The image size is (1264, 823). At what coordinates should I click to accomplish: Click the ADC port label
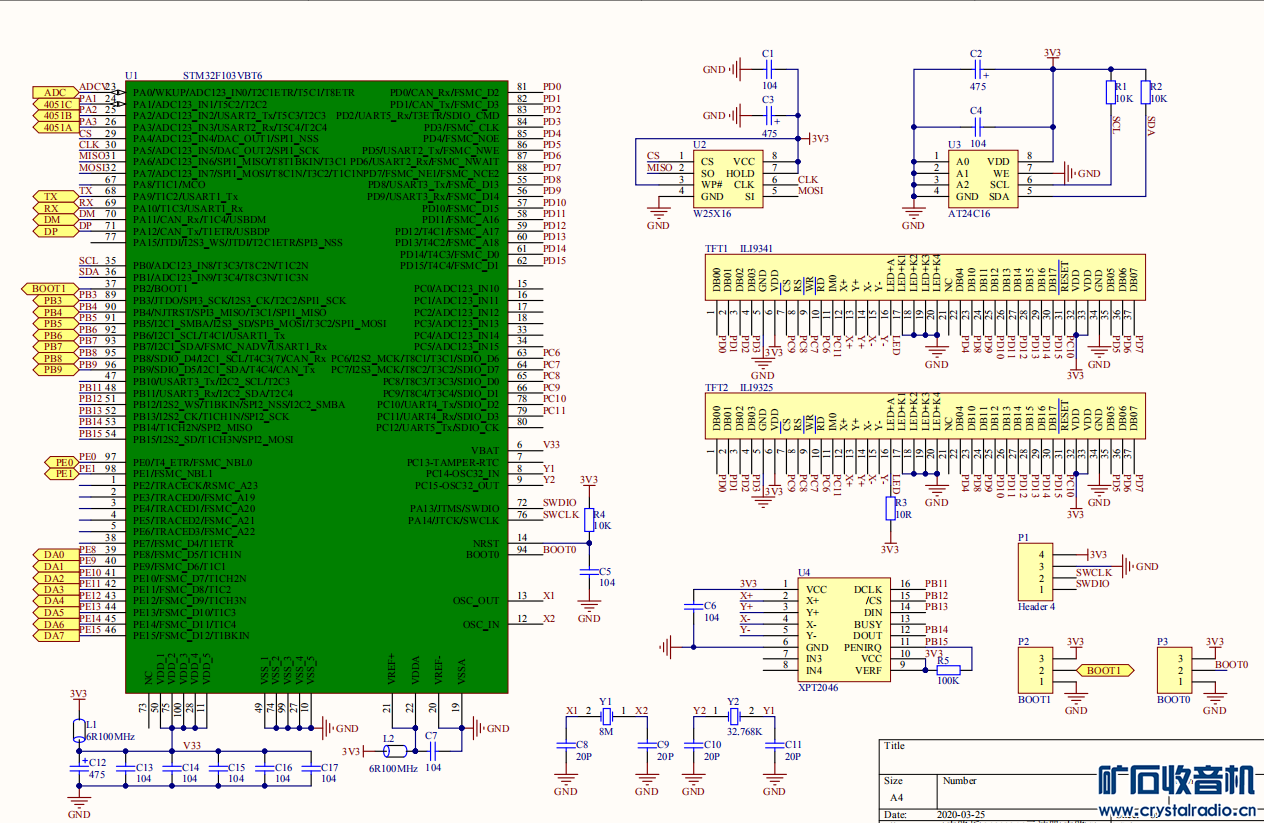54,92
